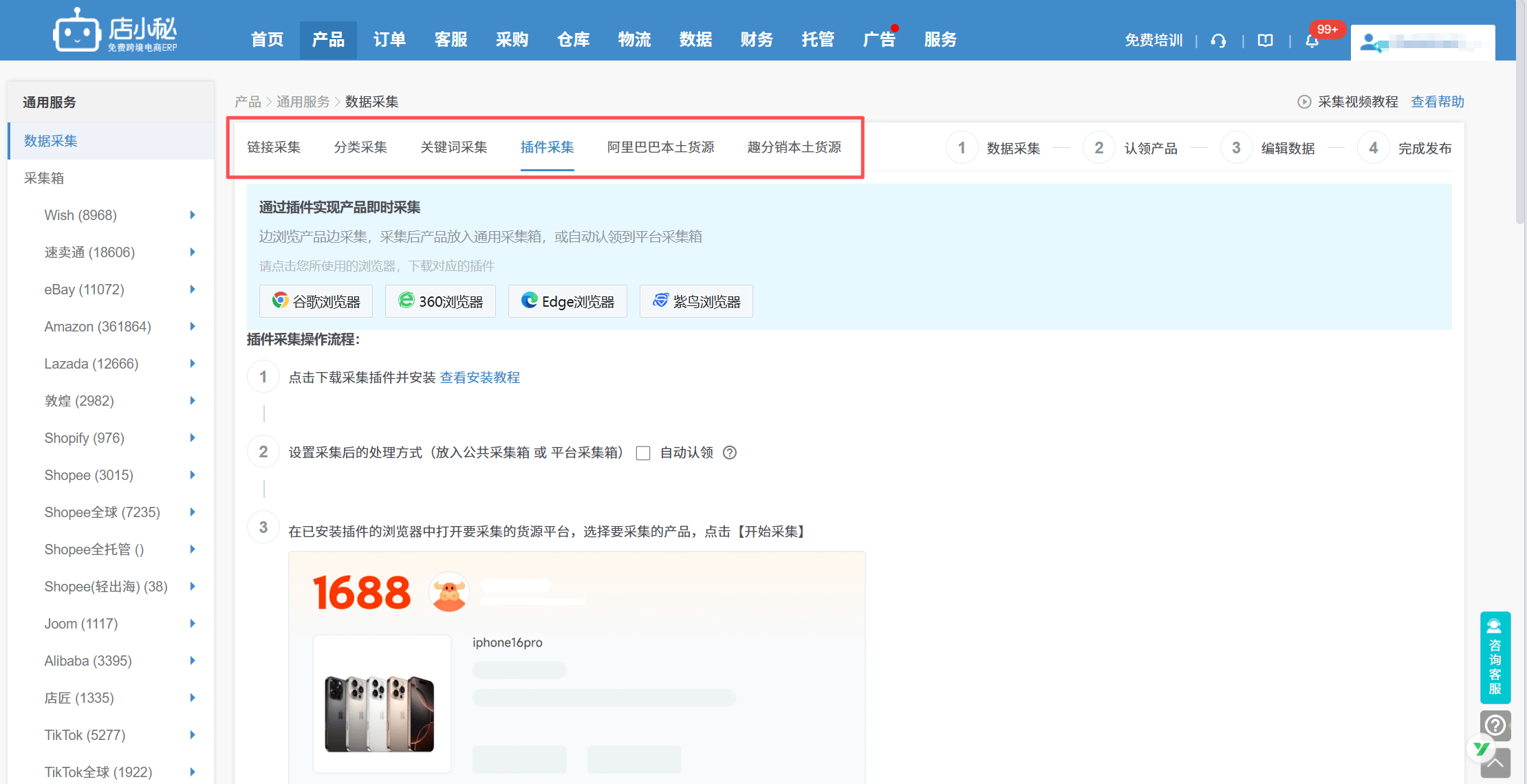Screen dimensions: 1527x784
Task: Switch to 链接采集 tab
Action: pyautogui.click(x=274, y=147)
